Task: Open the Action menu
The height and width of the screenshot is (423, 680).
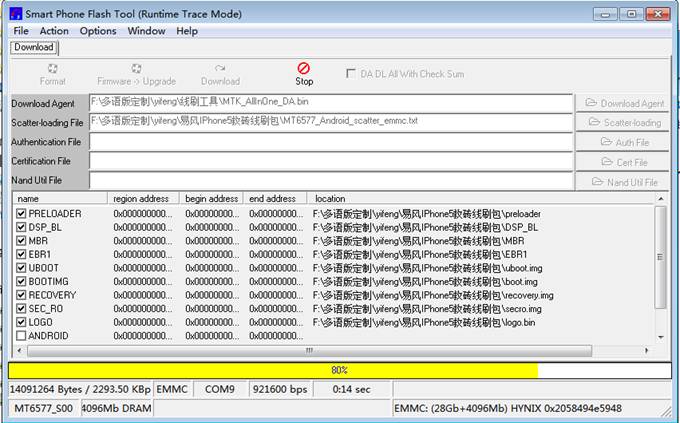Action: click(54, 31)
